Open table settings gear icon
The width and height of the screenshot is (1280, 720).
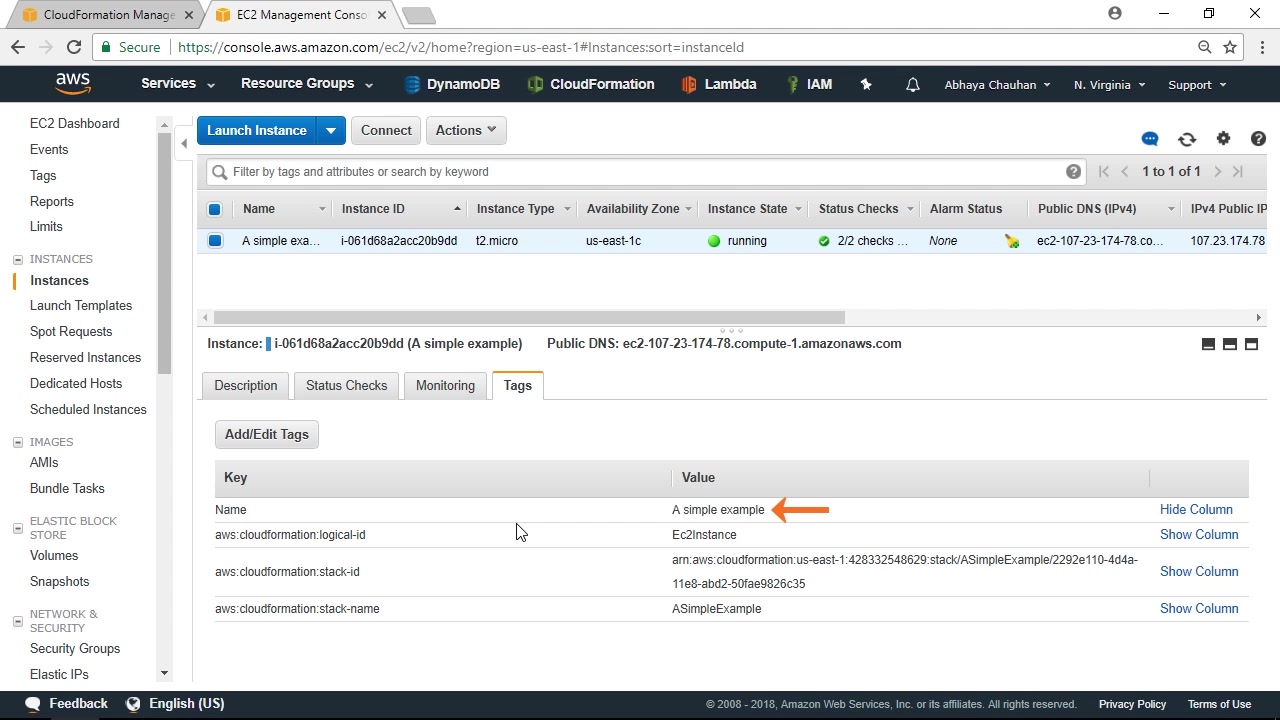pos(1223,139)
